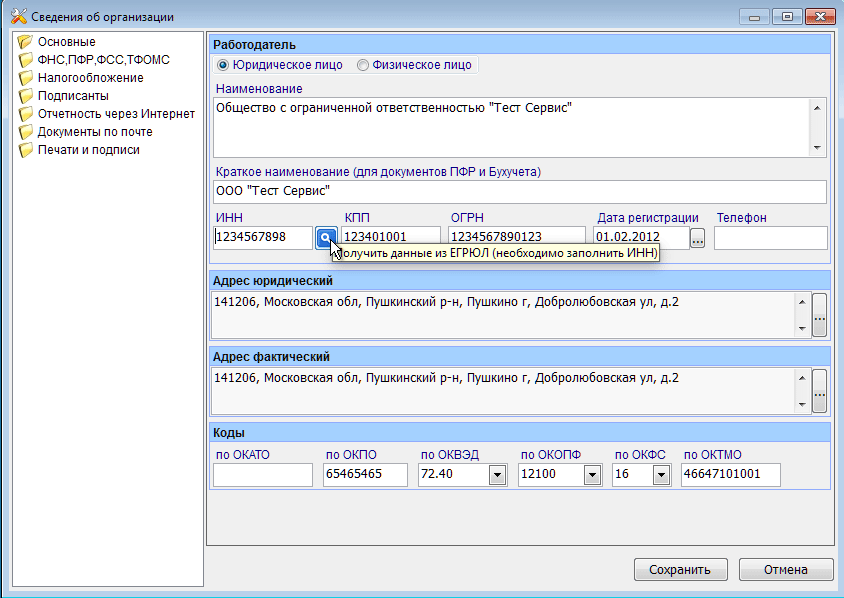Go to the Налогообложение section
This screenshot has width=844, height=598.
[x=90, y=78]
